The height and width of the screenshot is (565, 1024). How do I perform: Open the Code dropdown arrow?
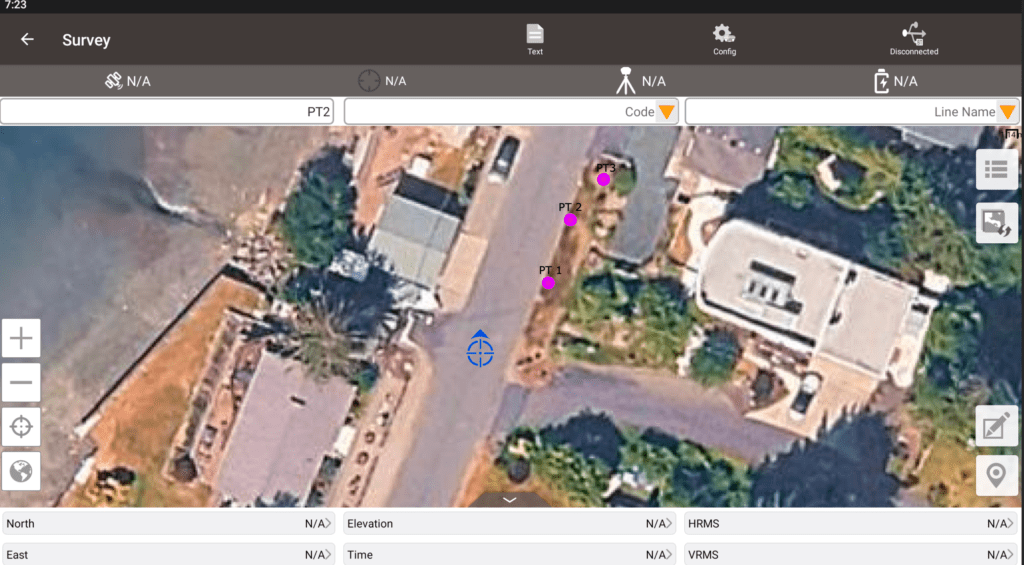tap(666, 112)
